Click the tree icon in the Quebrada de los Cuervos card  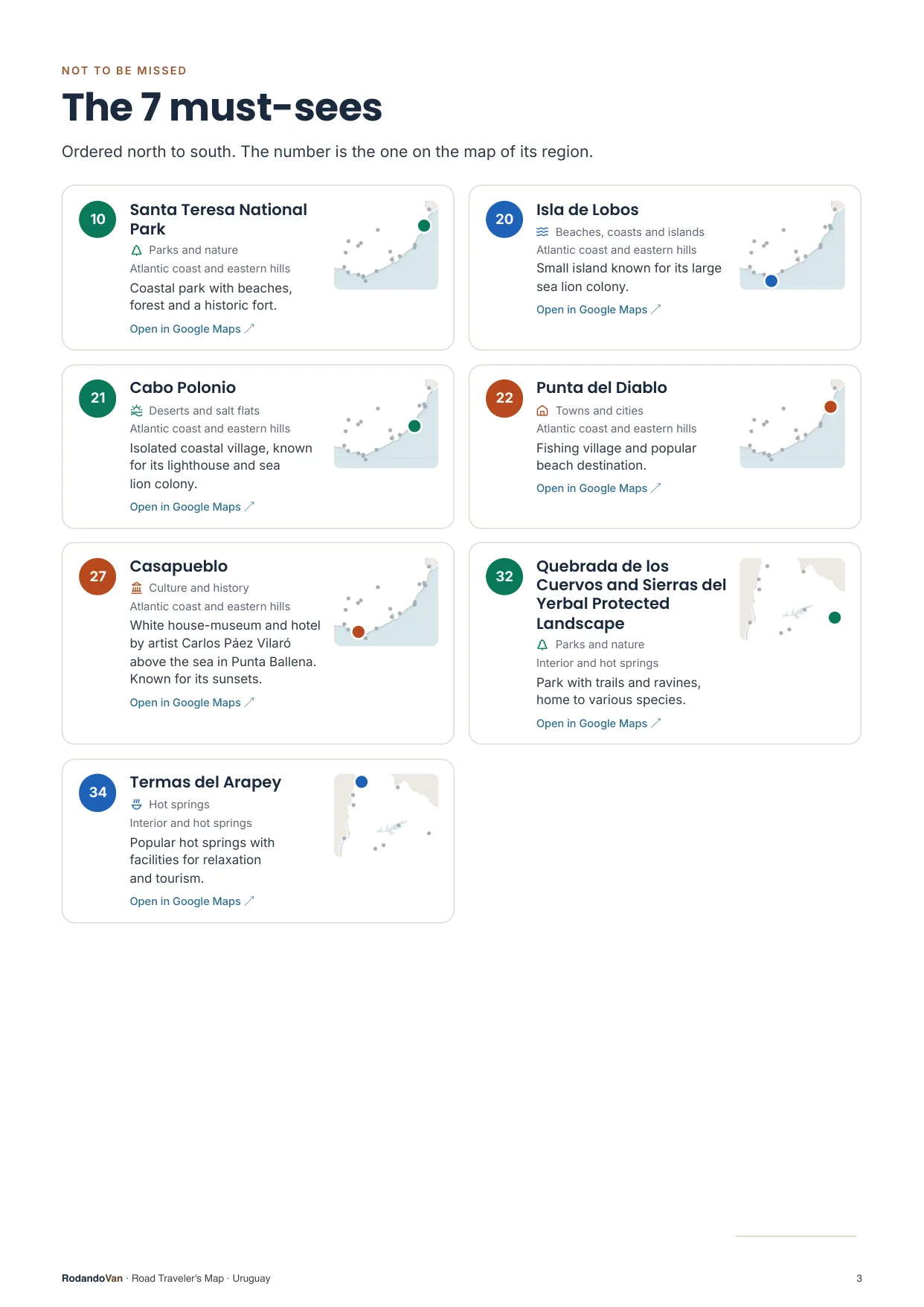(542, 645)
